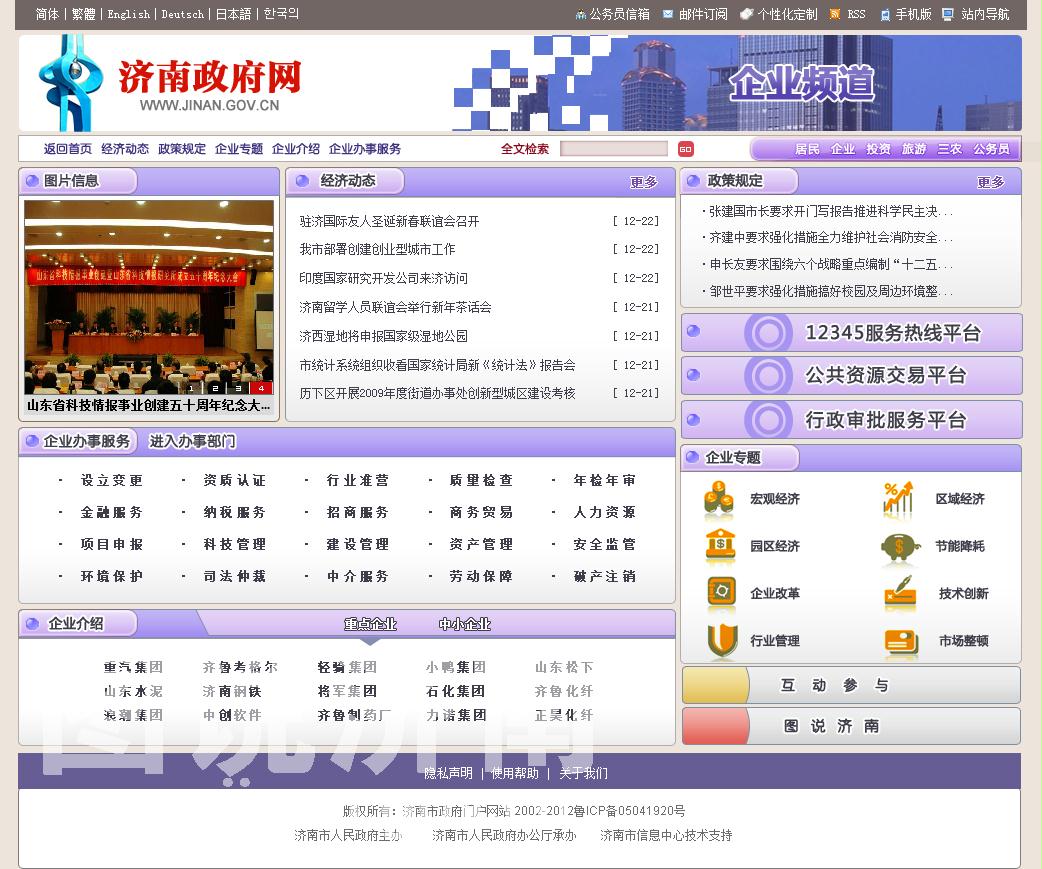Click the 科技情报 conference photo thumbnail

149,296
